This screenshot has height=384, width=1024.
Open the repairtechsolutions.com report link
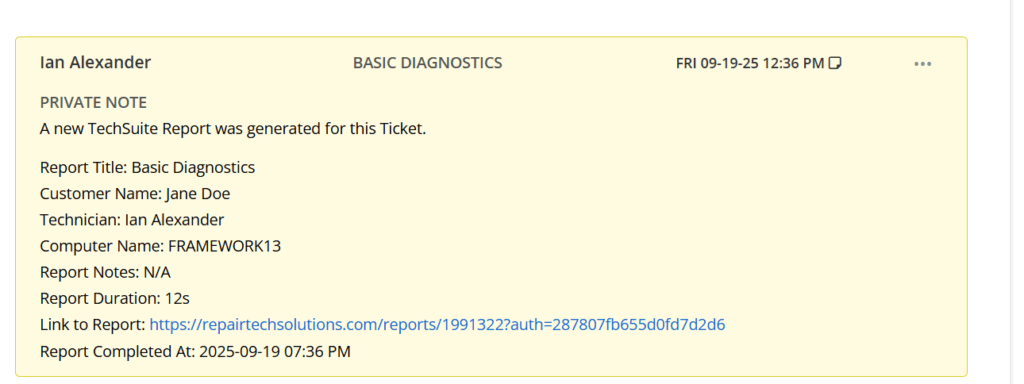437,325
